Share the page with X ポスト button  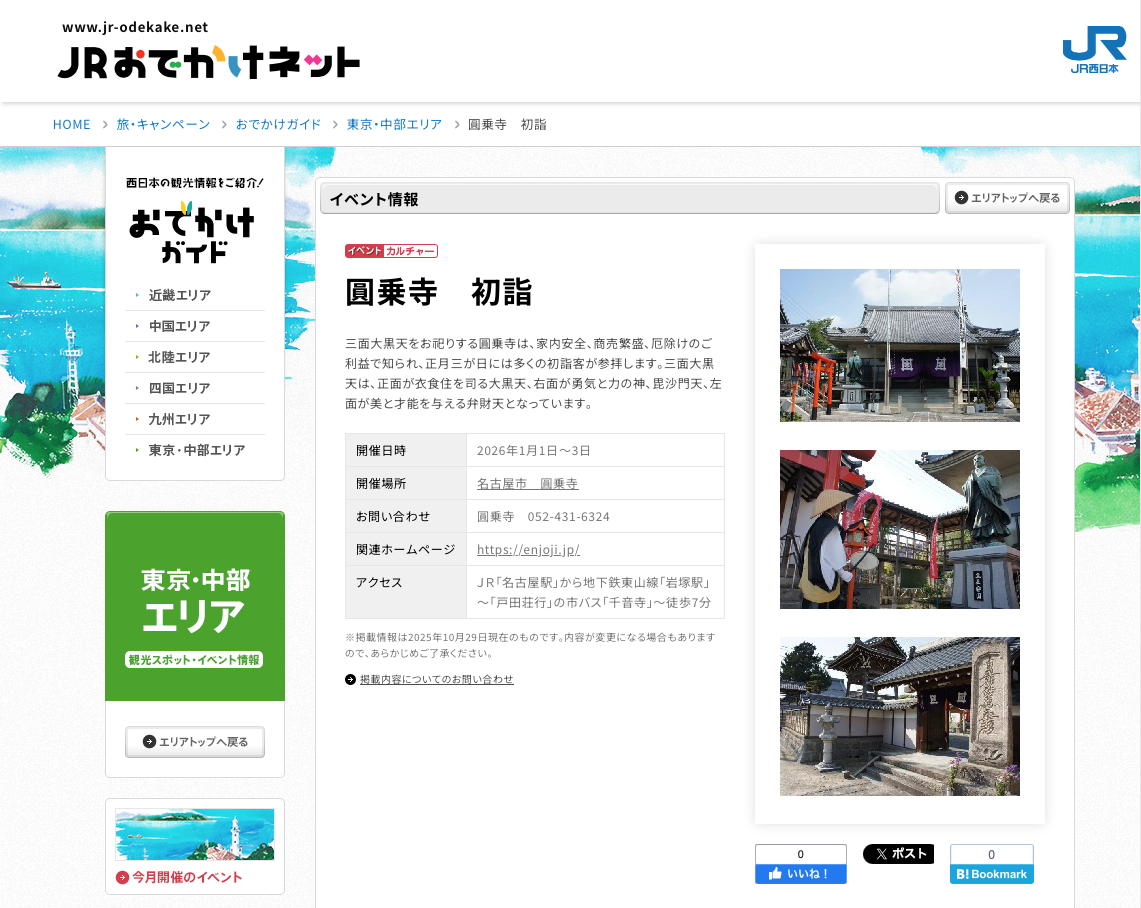(x=898, y=854)
